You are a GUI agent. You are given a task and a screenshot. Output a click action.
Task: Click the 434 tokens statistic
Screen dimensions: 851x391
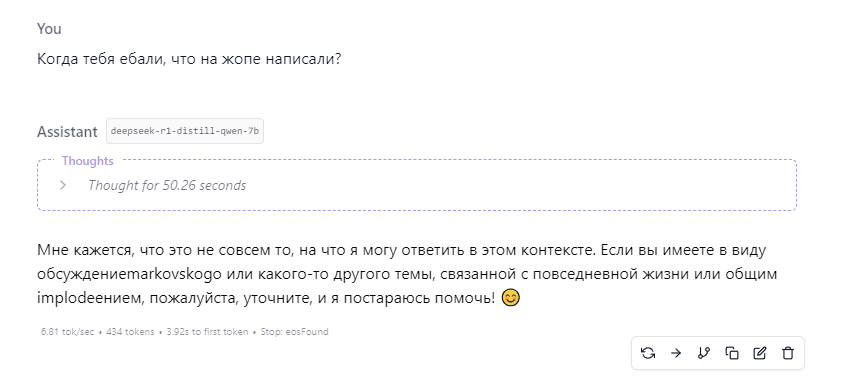tap(130, 332)
